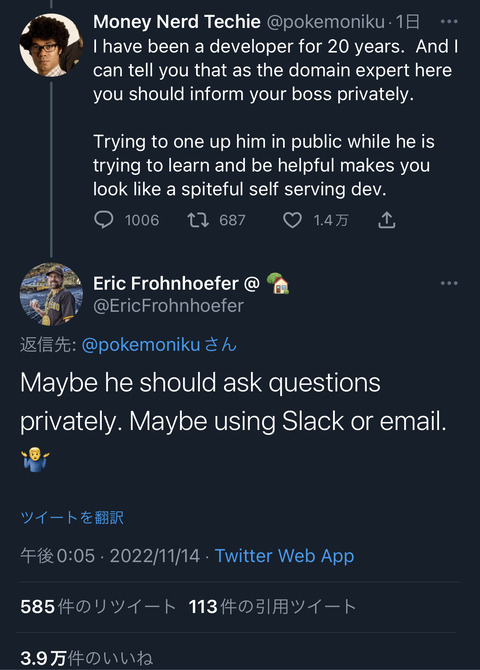The height and width of the screenshot is (670, 480).
Task: Open the Twitter Web App source link
Action: click(284, 556)
